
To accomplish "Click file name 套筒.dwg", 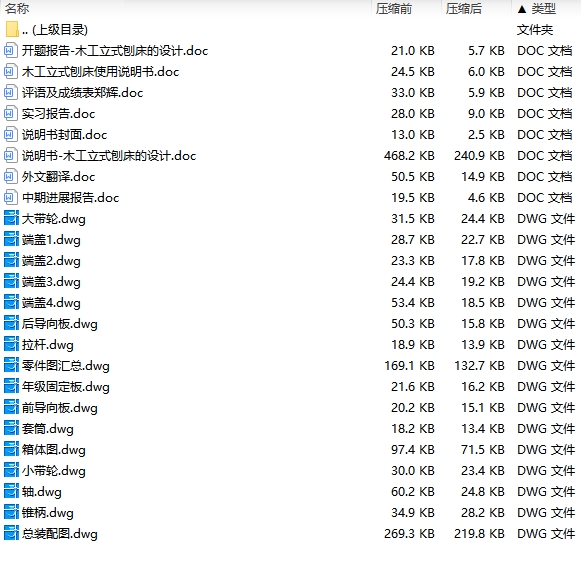I will click(x=47, y=429).
